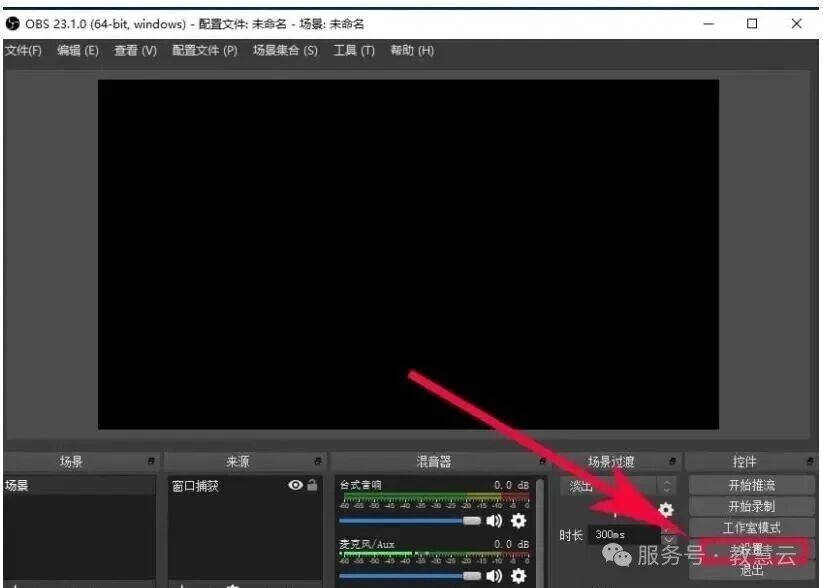823x588 pixels.
Task: Open the 工具 (T) menu
Action: tap(354, 51)
